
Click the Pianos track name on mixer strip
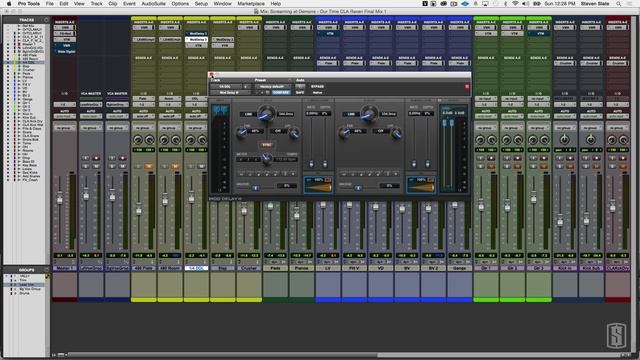point(302,268)
